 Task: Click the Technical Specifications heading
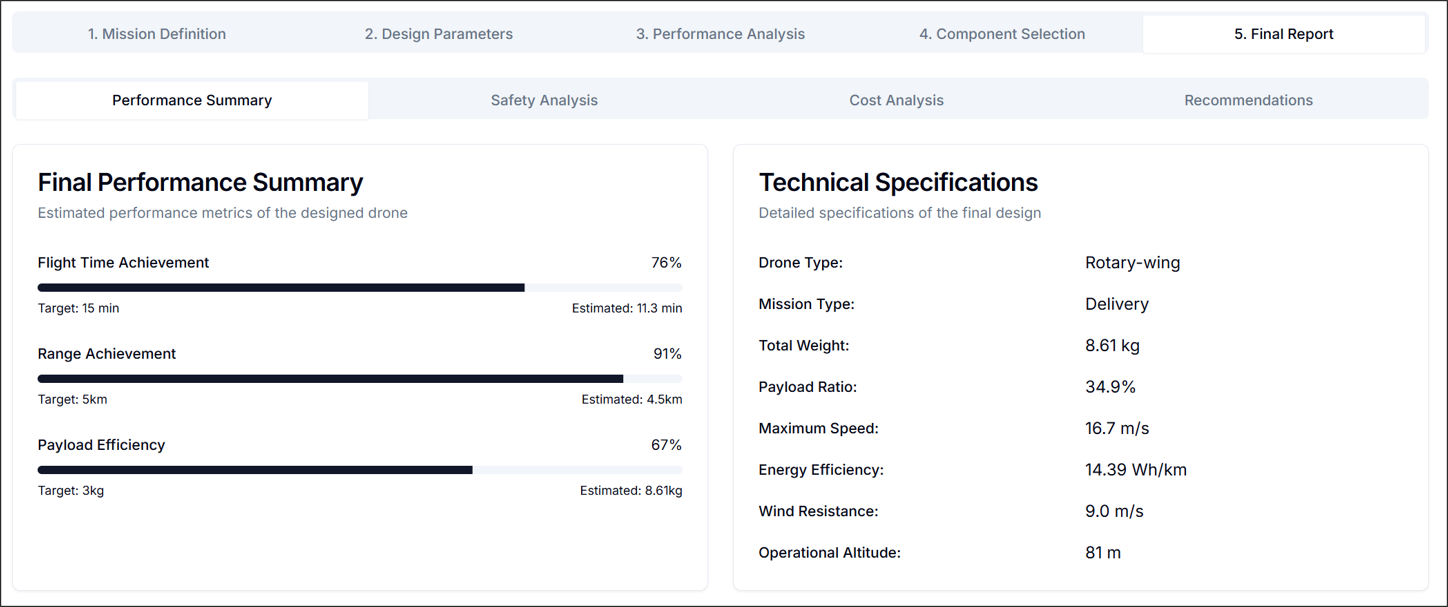click(x=898, y=182)
